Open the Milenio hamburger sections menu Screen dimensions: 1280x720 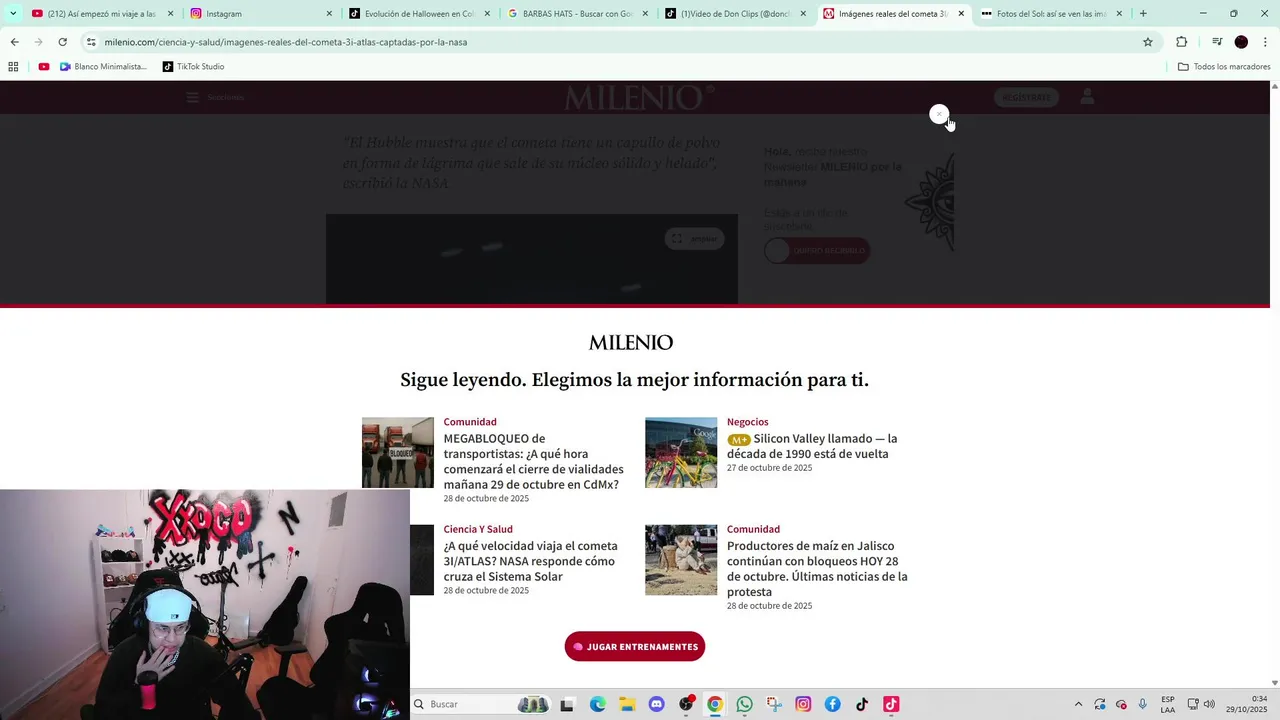[192, 97]
